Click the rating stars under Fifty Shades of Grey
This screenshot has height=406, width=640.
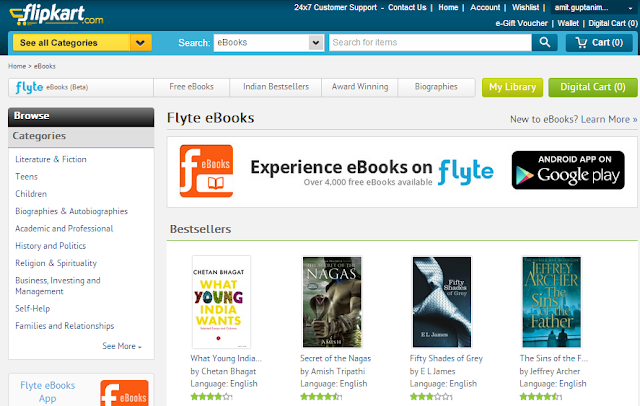point(431,396)
